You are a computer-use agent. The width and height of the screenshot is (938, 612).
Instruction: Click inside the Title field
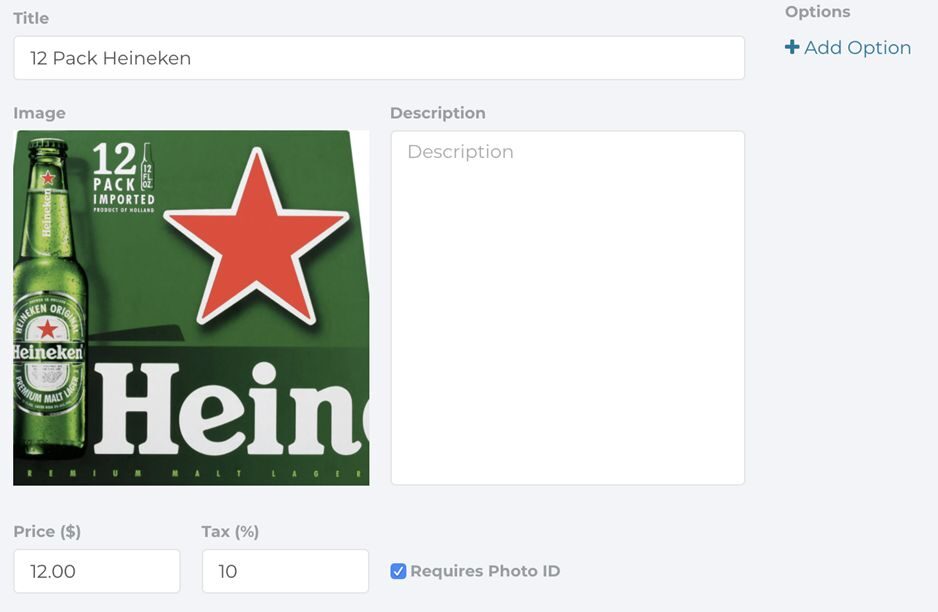(380, 57)
